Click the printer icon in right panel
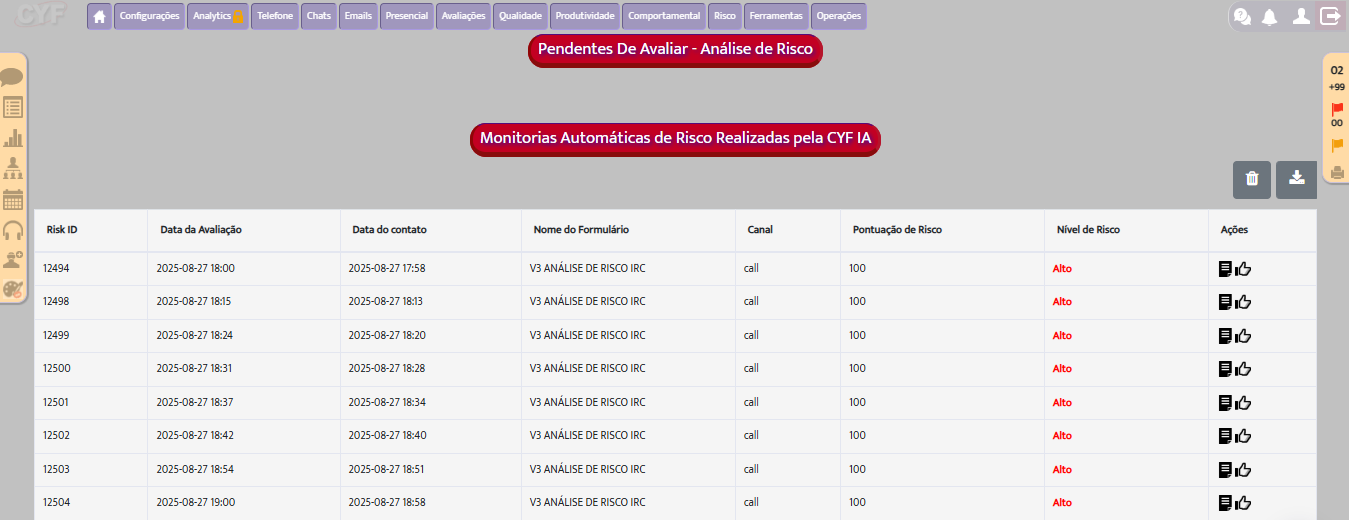This screenshot has height=520, width=1349. tap(1337, 172)
